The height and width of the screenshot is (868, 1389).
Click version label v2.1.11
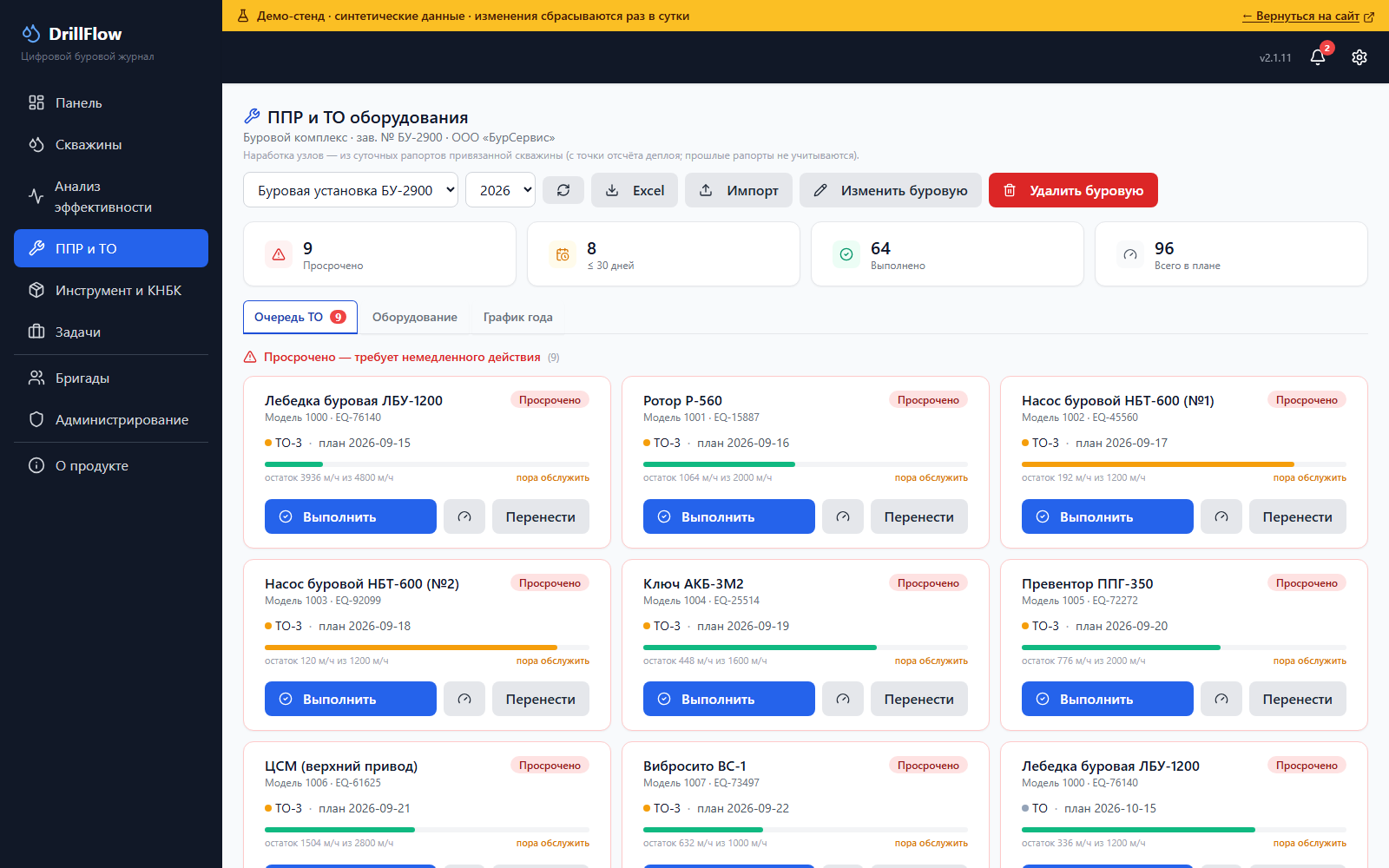1275,58
